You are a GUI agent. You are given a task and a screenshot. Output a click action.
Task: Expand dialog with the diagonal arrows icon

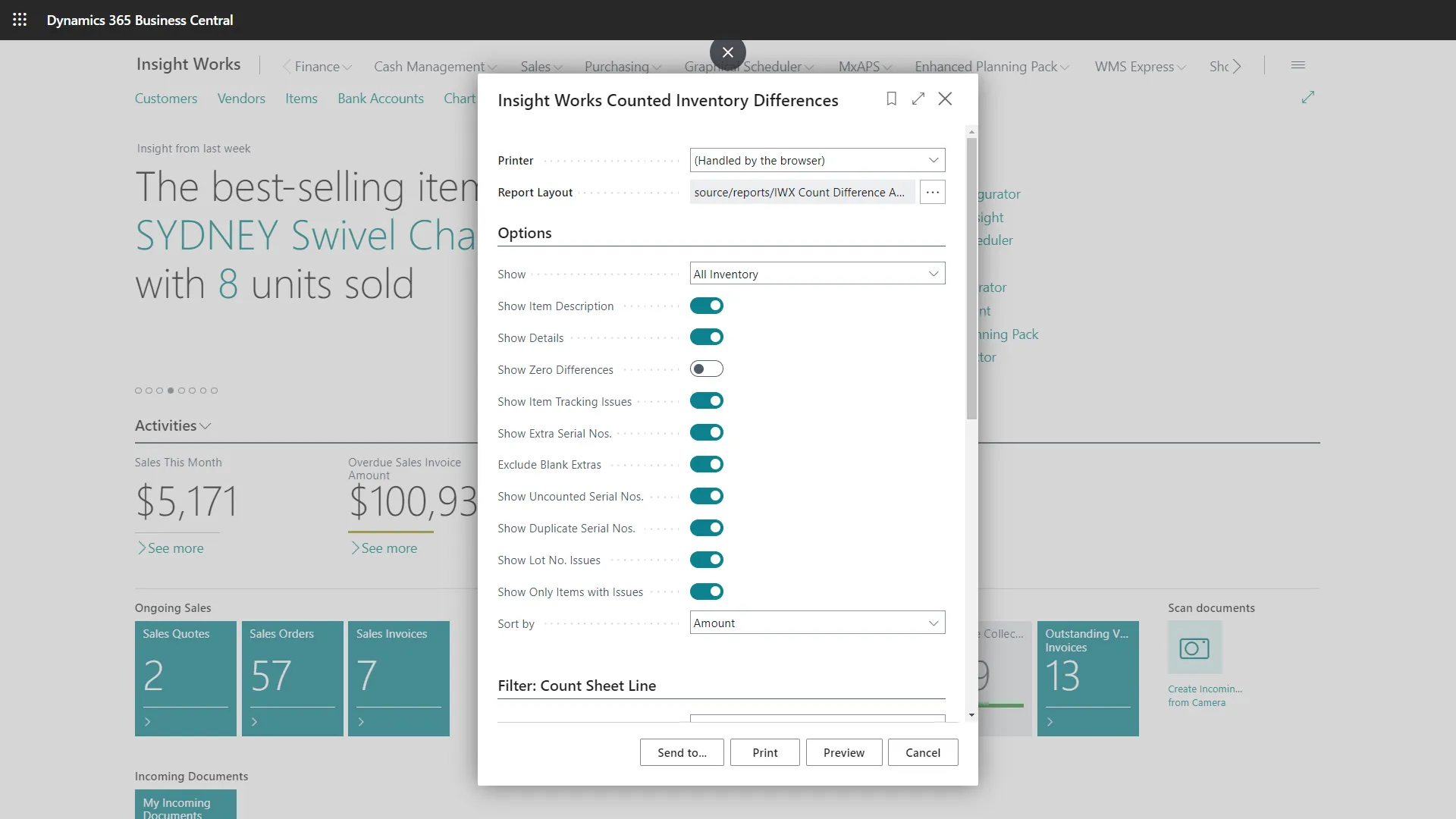coord(918,99)
